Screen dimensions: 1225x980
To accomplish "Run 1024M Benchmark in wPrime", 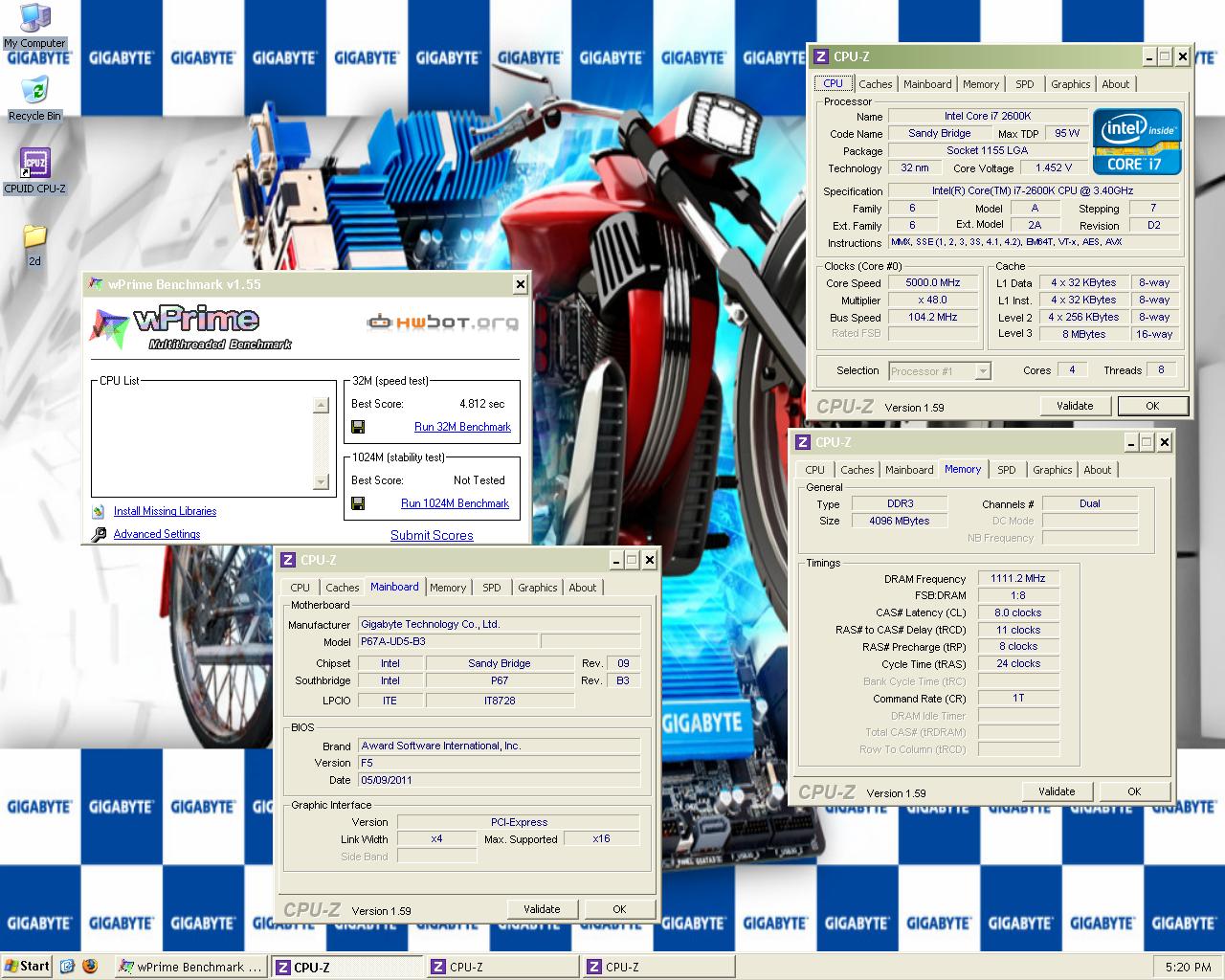I will point(455,503).
